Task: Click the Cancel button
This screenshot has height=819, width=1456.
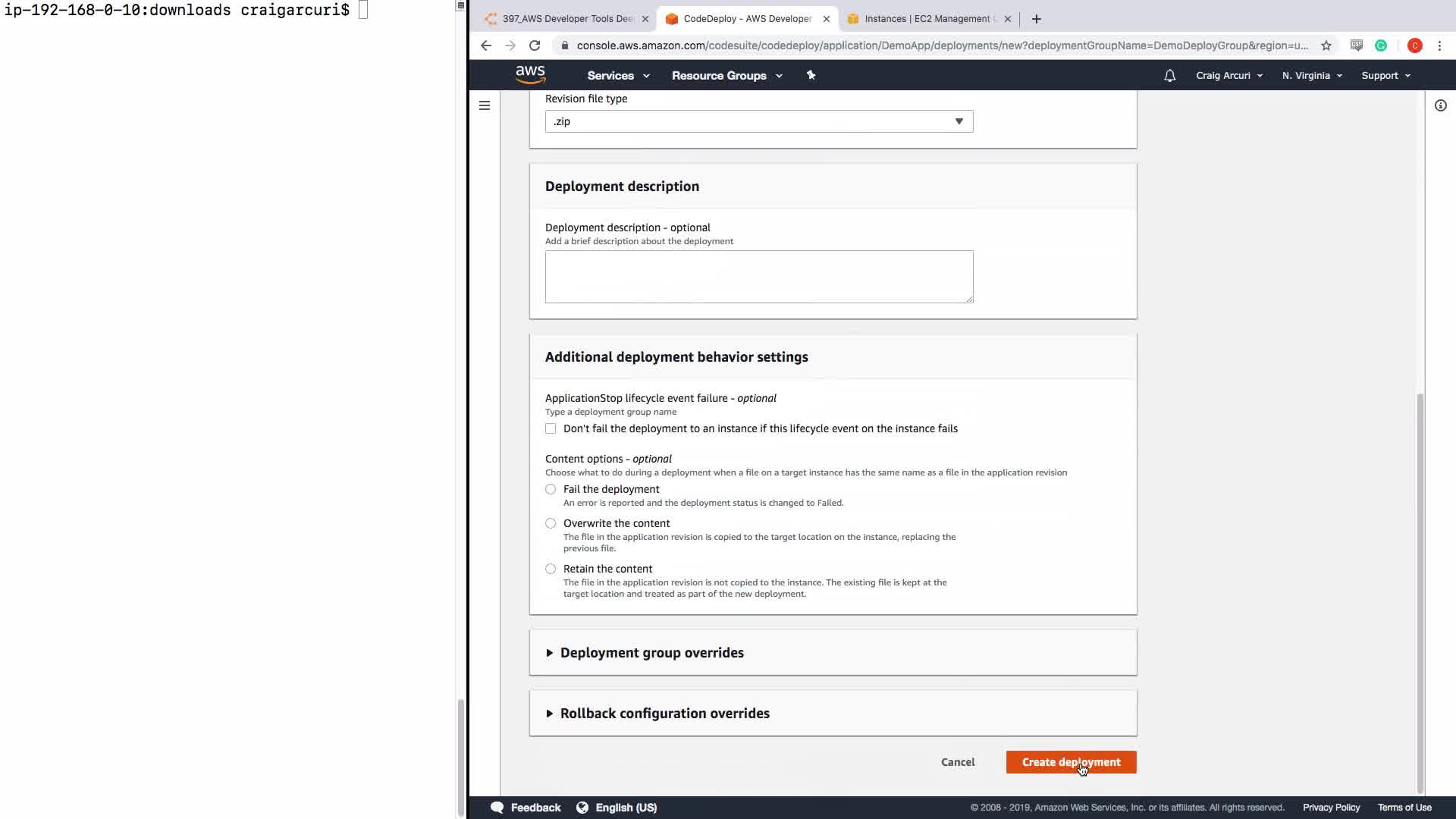Action: (958, 762)
